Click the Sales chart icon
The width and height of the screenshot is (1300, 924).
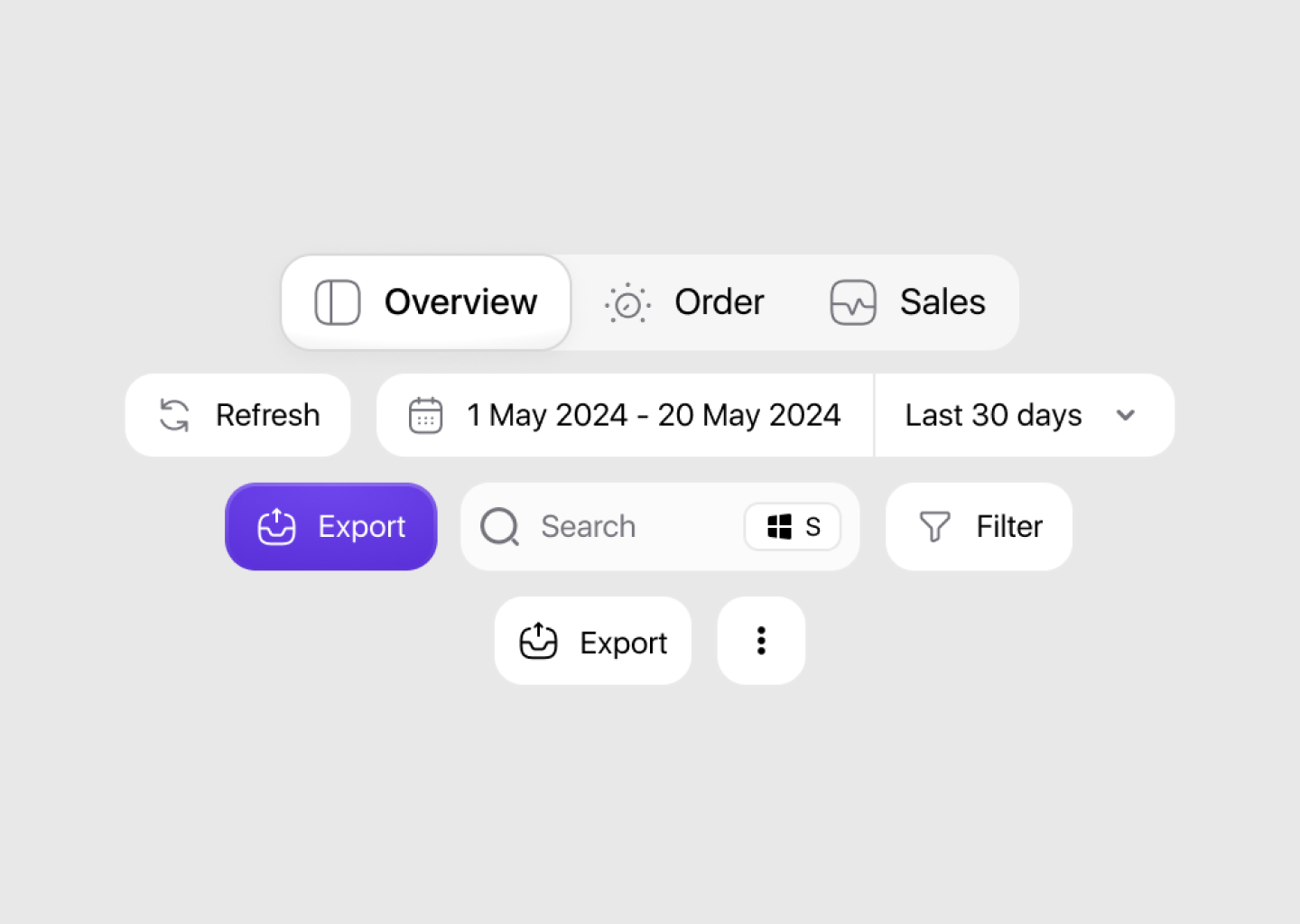tap(852, 302)
